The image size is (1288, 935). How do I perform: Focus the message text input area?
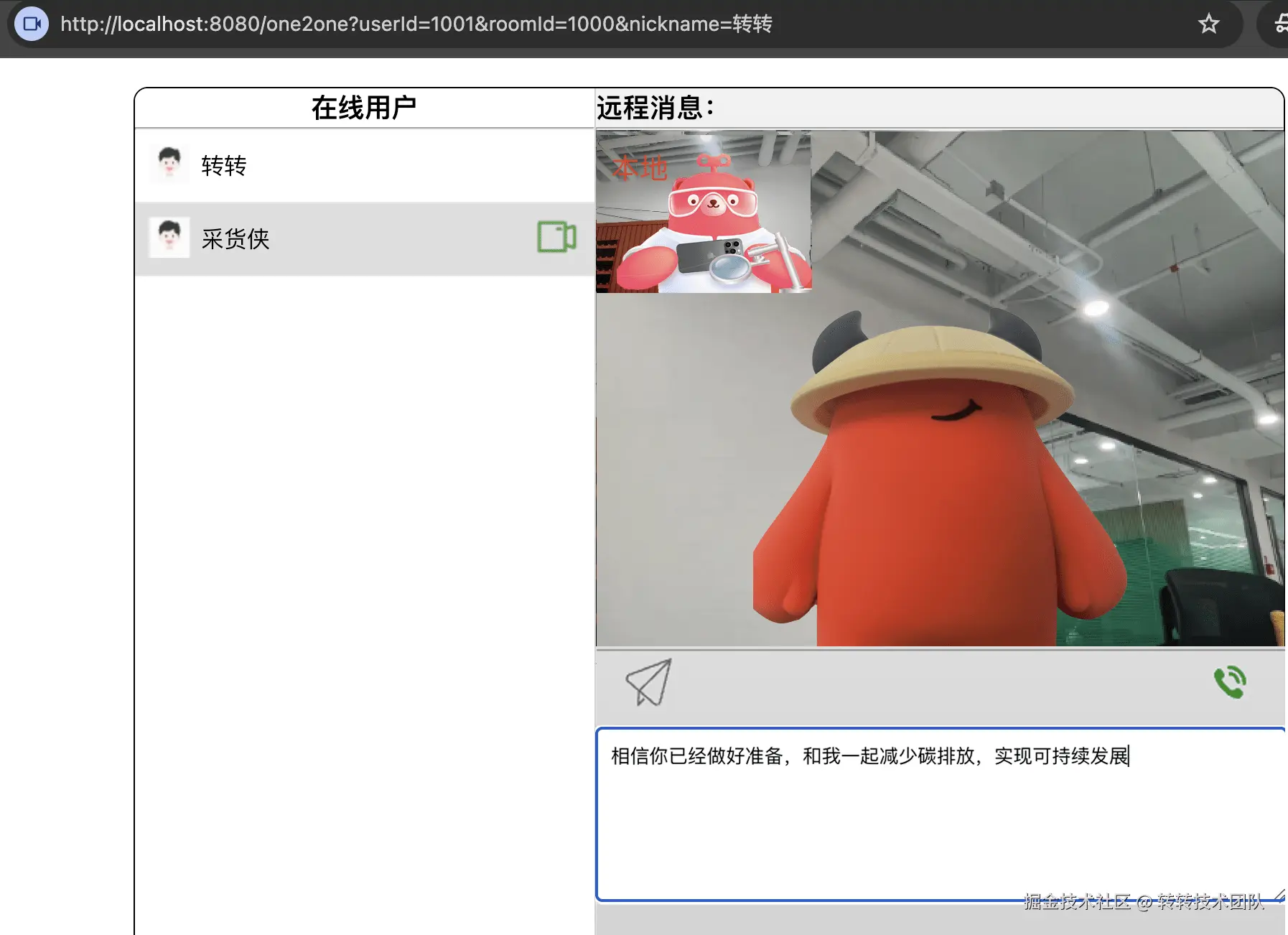coord(941,814)
